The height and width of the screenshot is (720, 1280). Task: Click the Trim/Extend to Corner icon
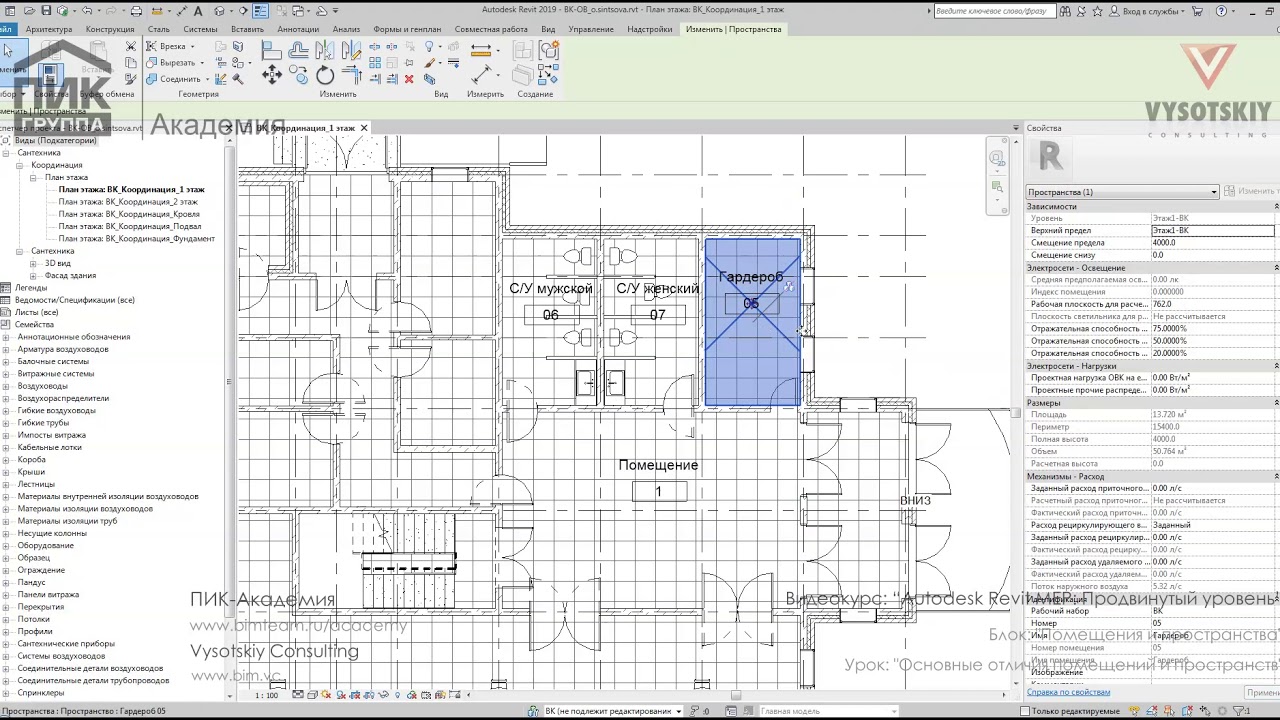pos(352,74)
